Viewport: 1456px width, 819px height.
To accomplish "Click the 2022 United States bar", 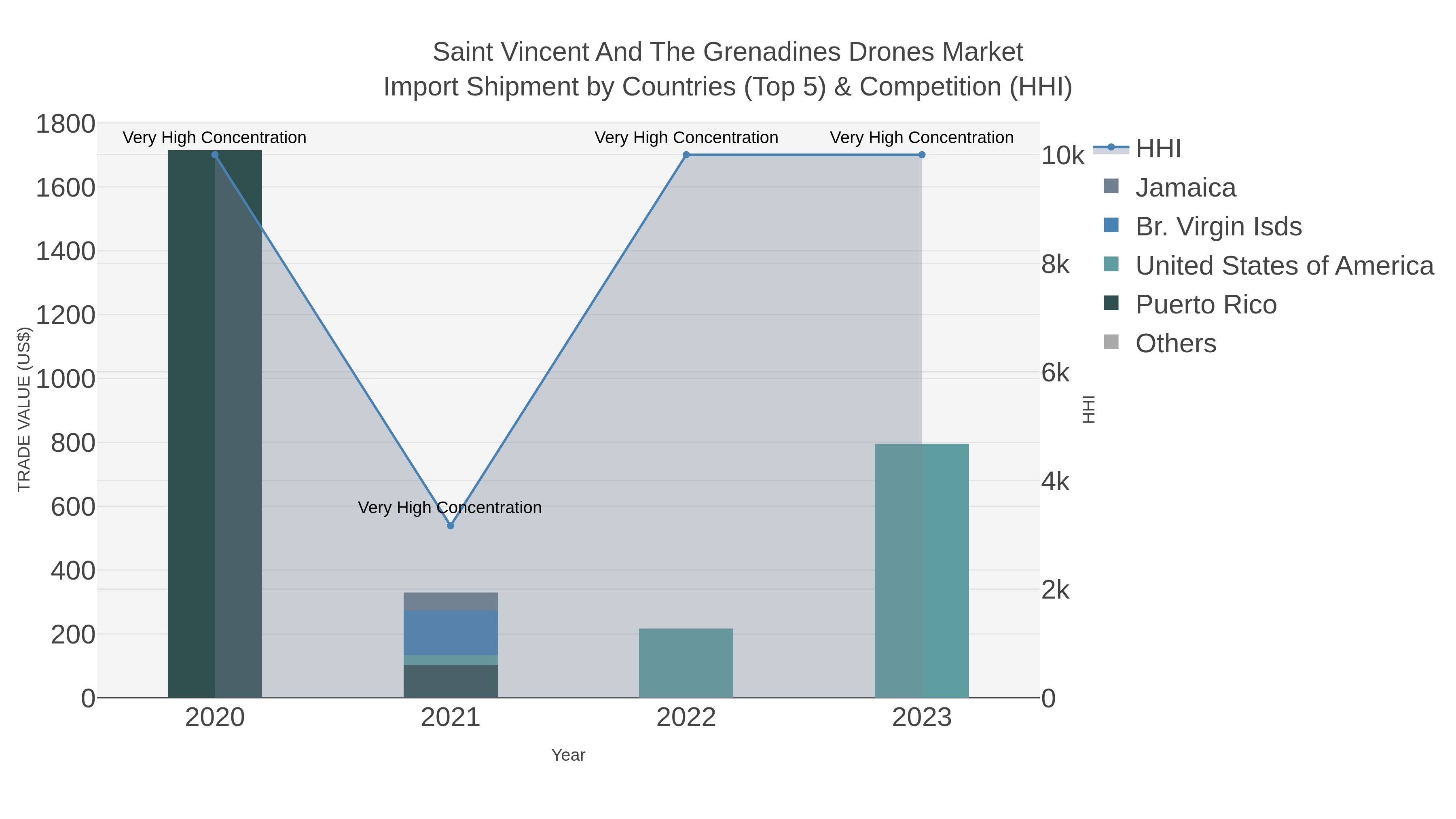I will pyautogui.click(x=686, y=663).
